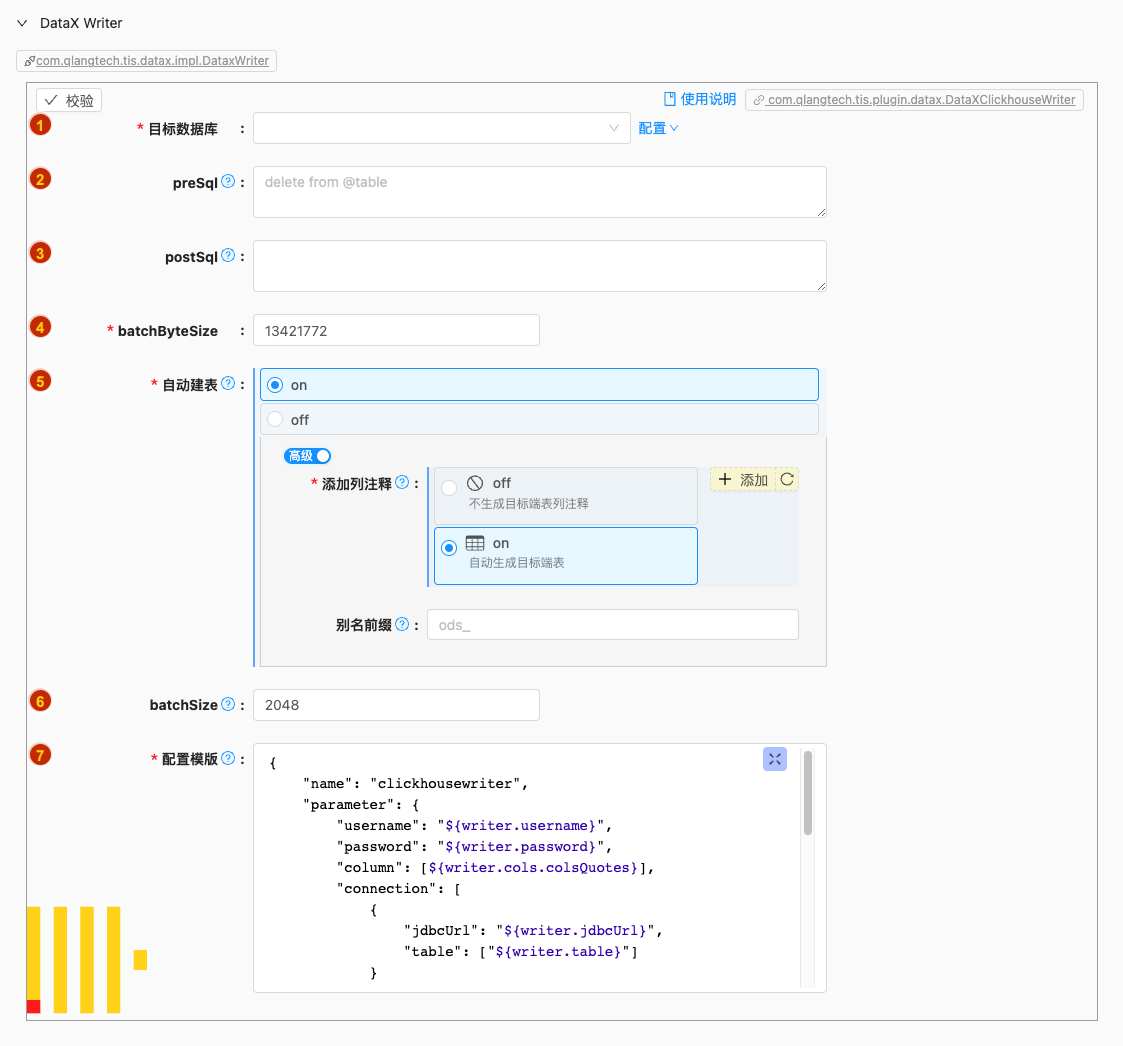The height and width of the screenshot is (1046, 1123).
Task: Open the com.qlangtech.tis.datax.impl.DataxWriter link
Action: (x=146, y=61)
